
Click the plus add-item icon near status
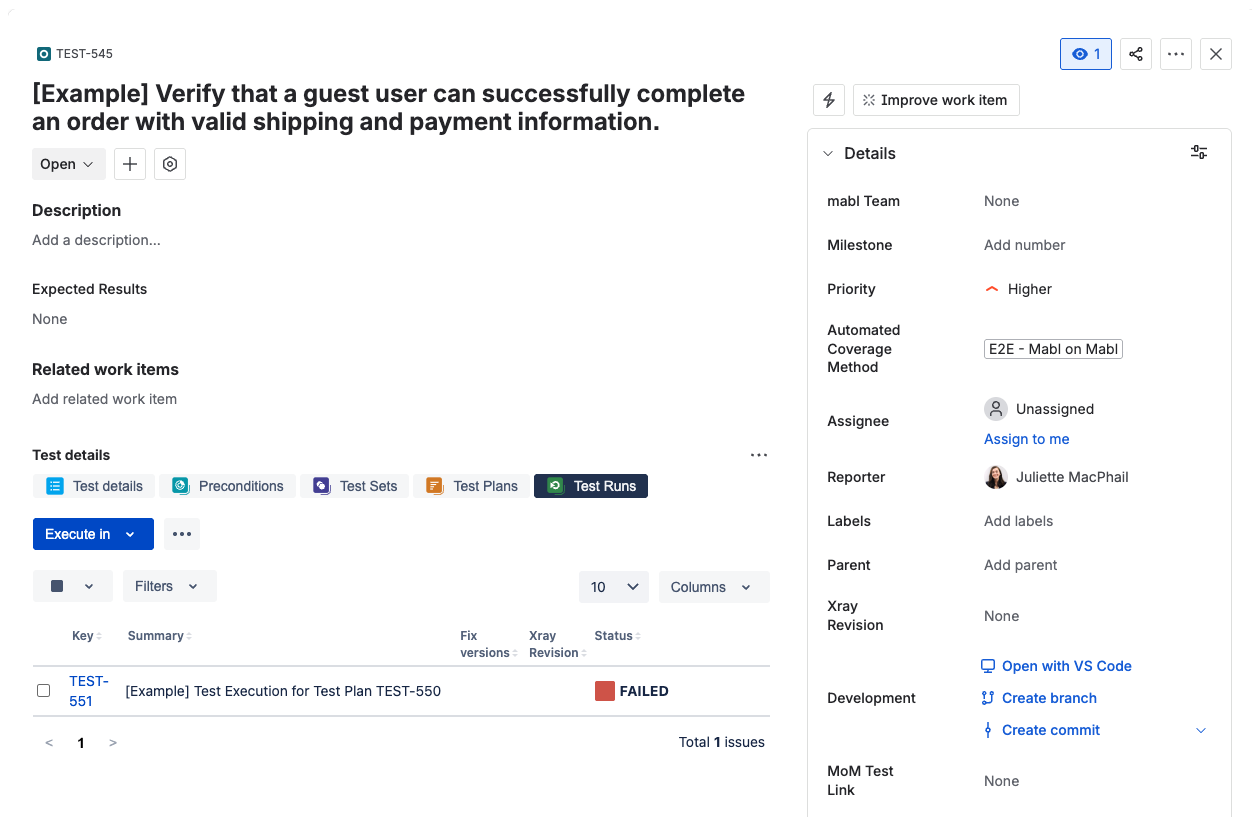pos(130,164)
